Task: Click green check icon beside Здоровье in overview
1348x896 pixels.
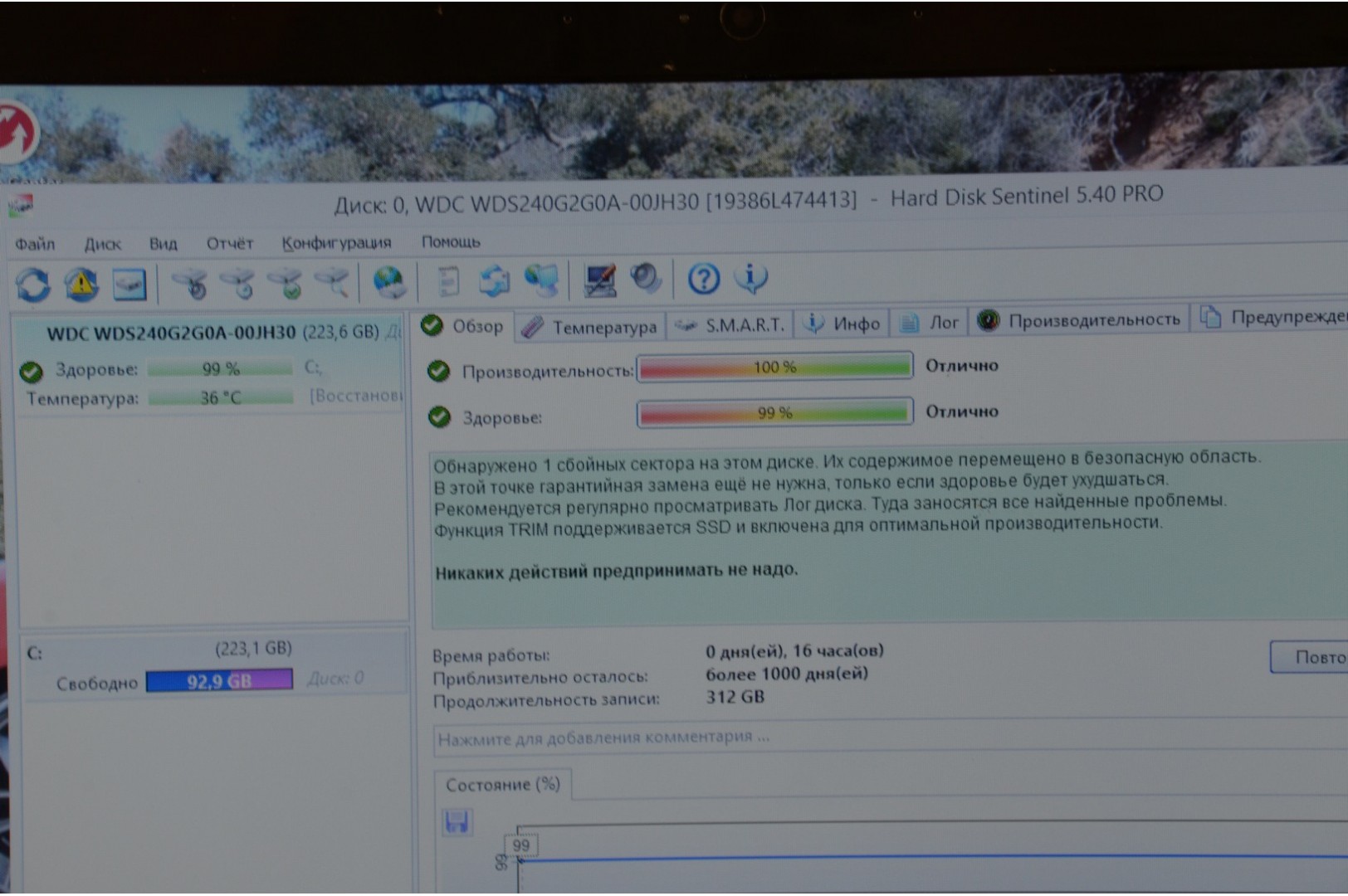Action: pos(439,416)
